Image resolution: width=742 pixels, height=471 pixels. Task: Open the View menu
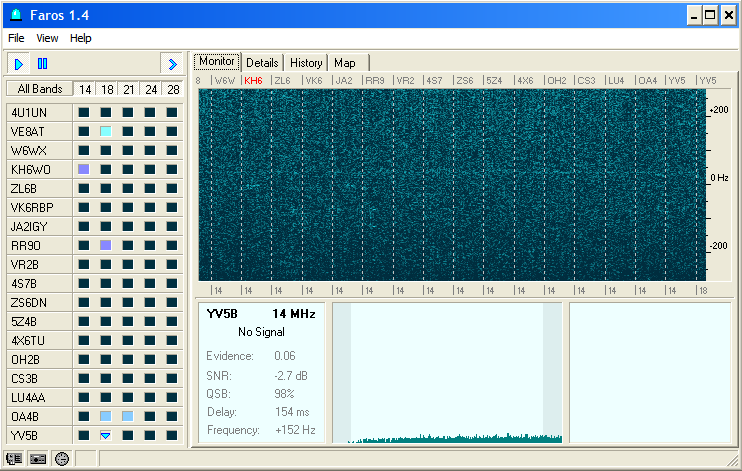(x=47, y=38)
